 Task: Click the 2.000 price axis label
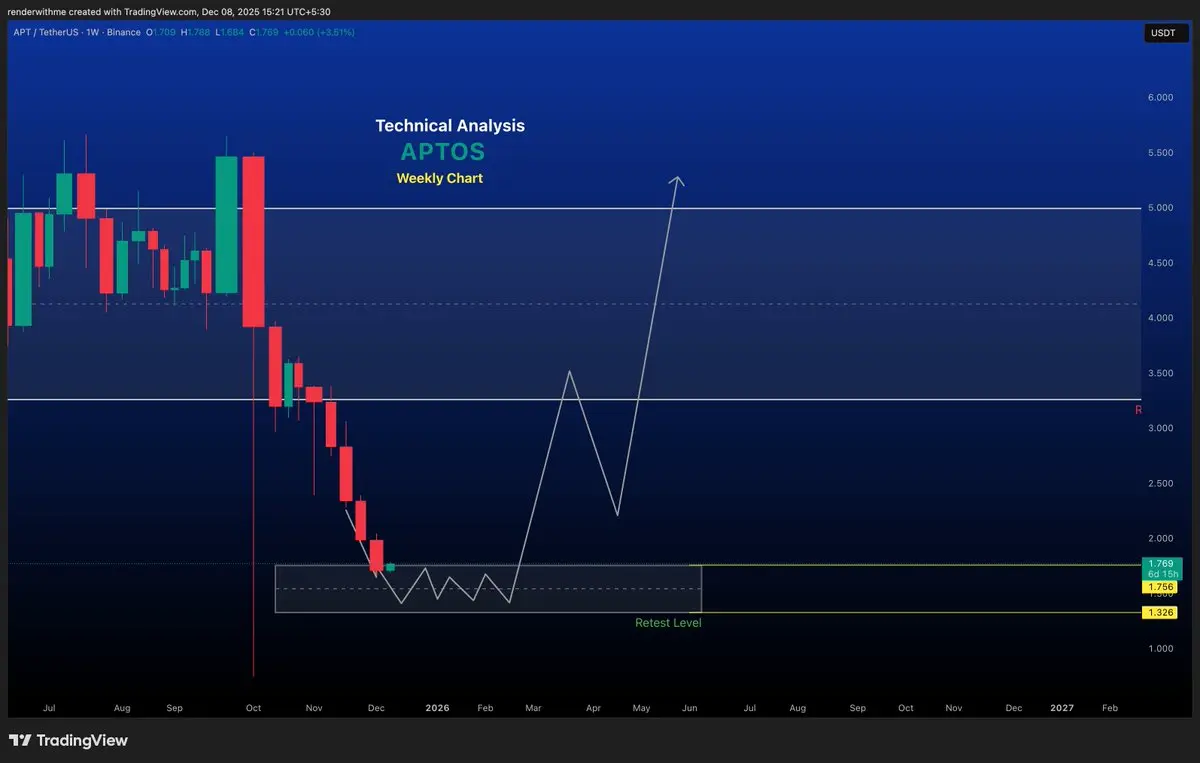click(x=1159, y=539)
